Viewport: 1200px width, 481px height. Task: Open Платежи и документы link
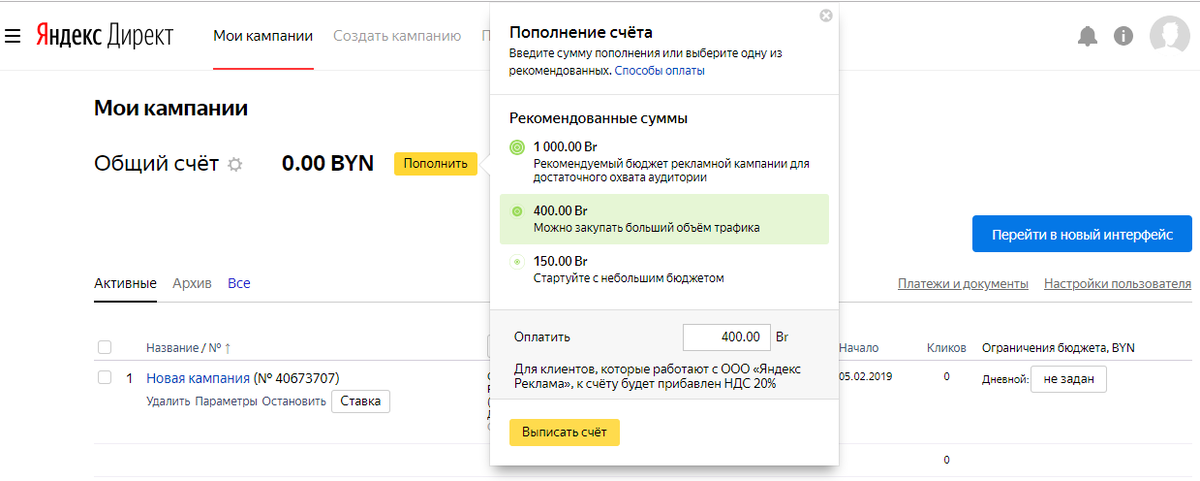tap(963, 284)
